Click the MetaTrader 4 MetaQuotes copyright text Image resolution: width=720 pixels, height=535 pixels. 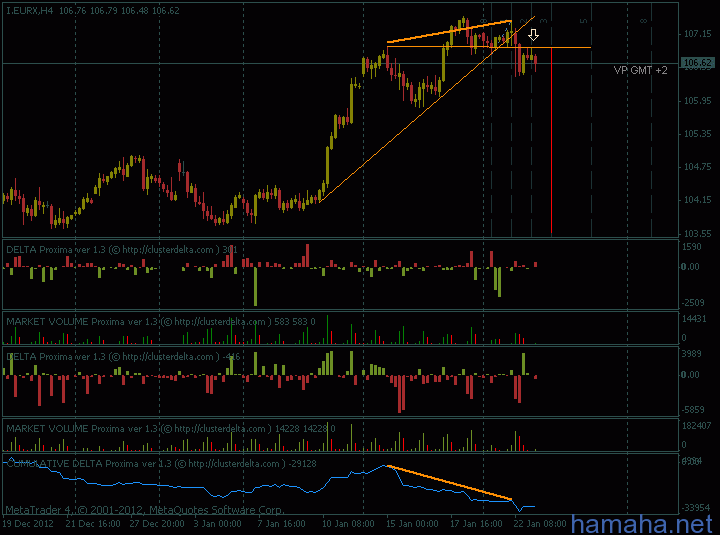145,510
